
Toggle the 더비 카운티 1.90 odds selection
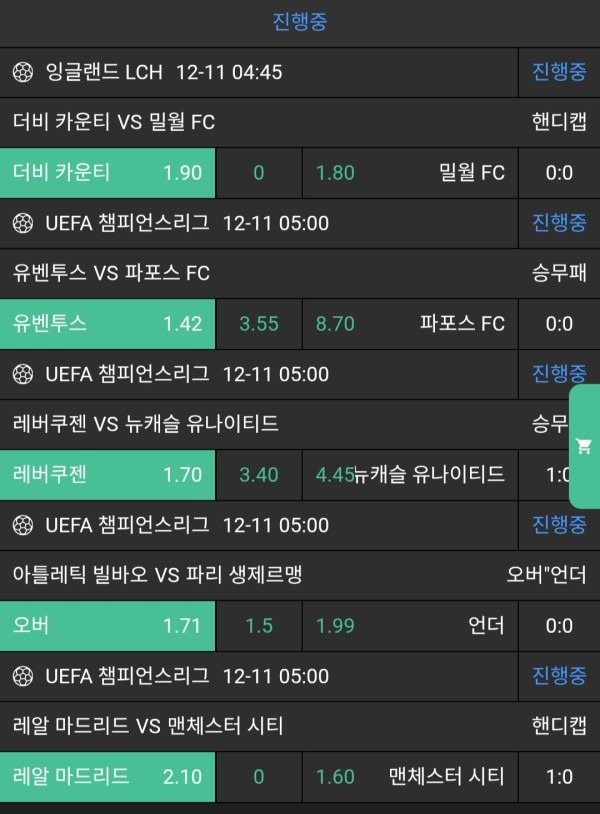(x=107, y=172)
